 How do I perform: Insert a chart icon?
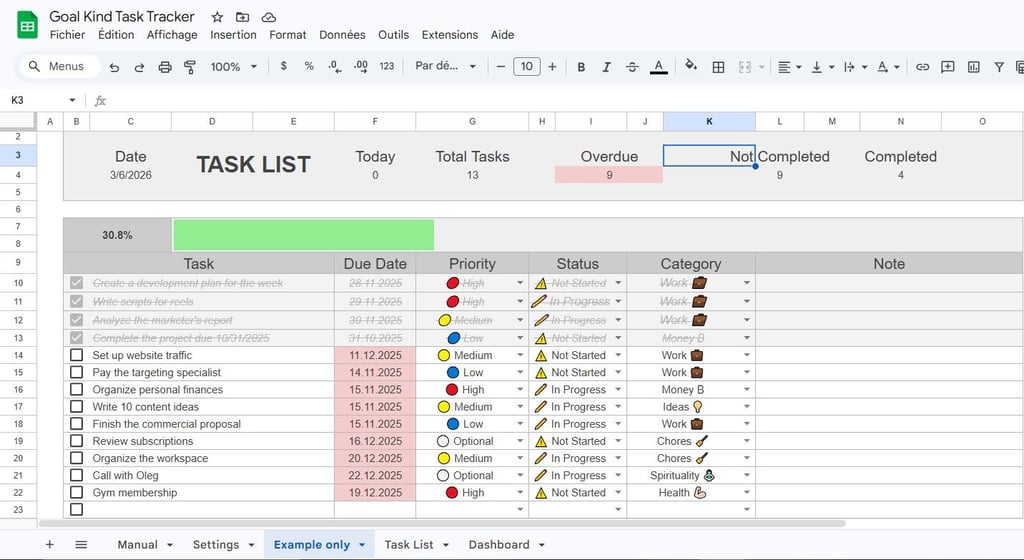[974, 67]
